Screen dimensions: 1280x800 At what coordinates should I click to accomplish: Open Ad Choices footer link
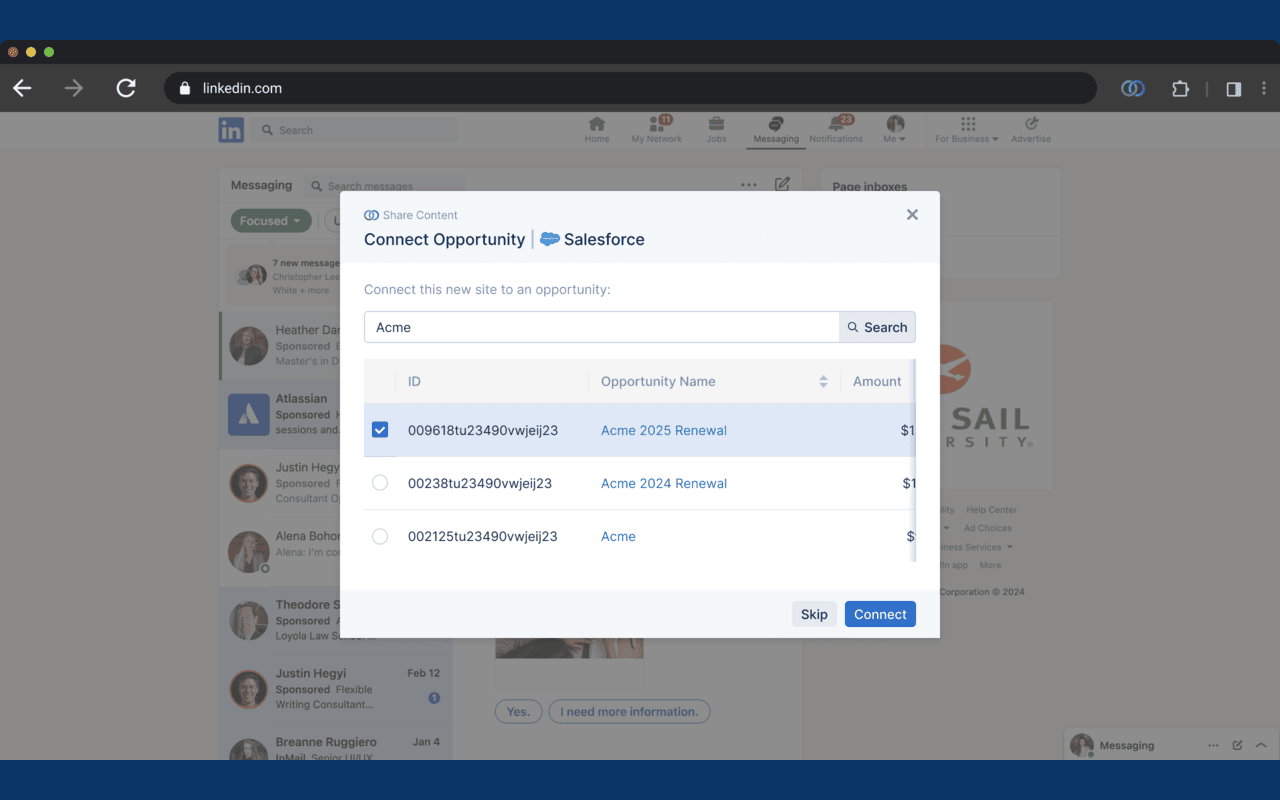[988, 528]
